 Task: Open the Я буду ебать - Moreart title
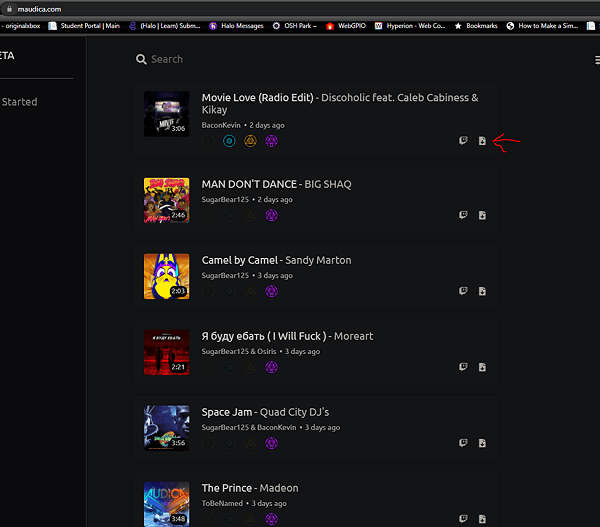[287, 336]
